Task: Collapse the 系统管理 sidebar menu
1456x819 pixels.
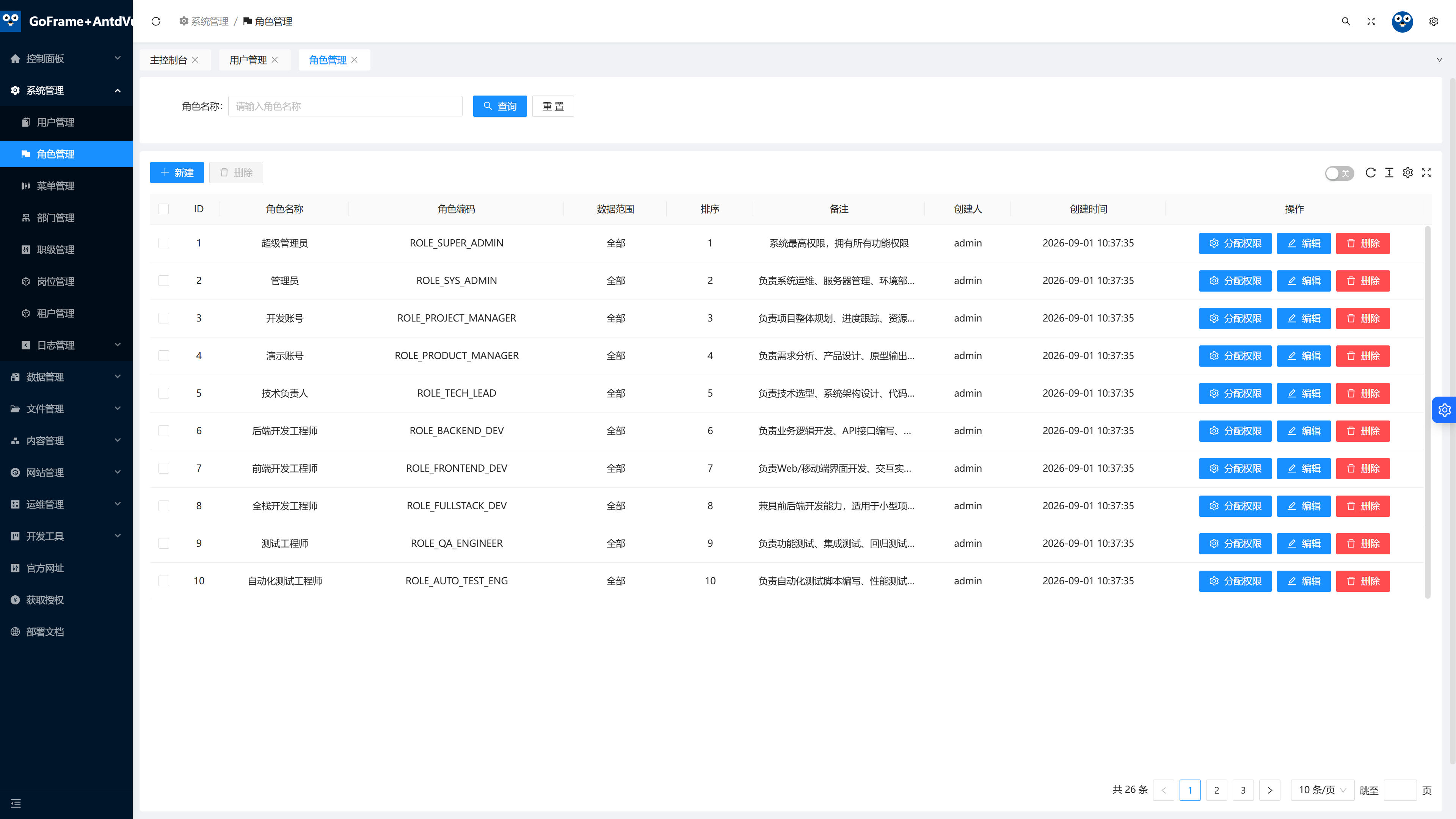Action: 66,91
